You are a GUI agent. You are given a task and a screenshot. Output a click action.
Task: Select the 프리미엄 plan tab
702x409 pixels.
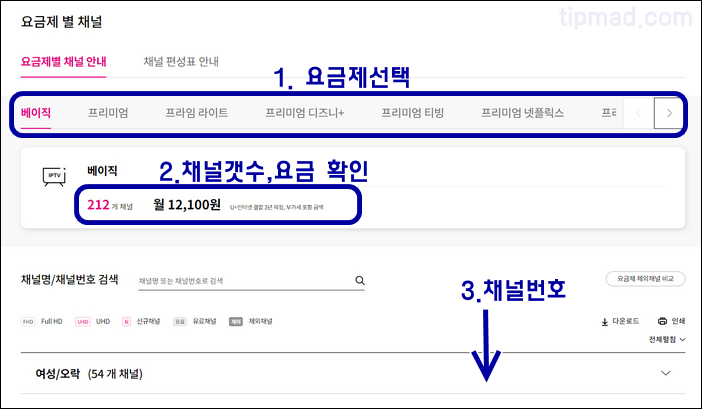pos(108,113)
